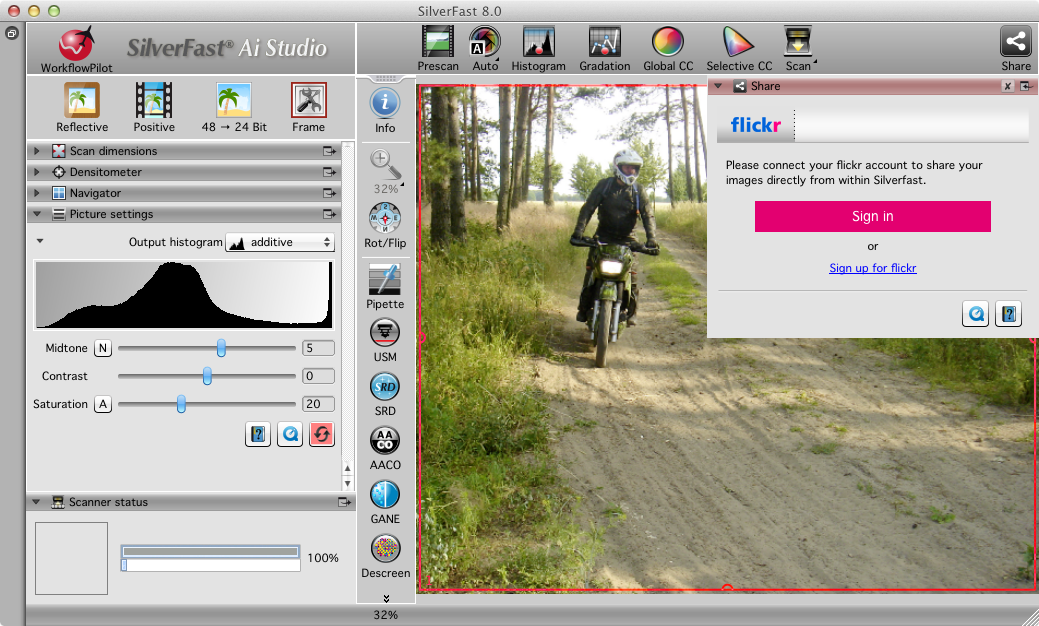Open the USM sharpening tool
Viewport: 1039px width, 626px height.
coord(385,335)
